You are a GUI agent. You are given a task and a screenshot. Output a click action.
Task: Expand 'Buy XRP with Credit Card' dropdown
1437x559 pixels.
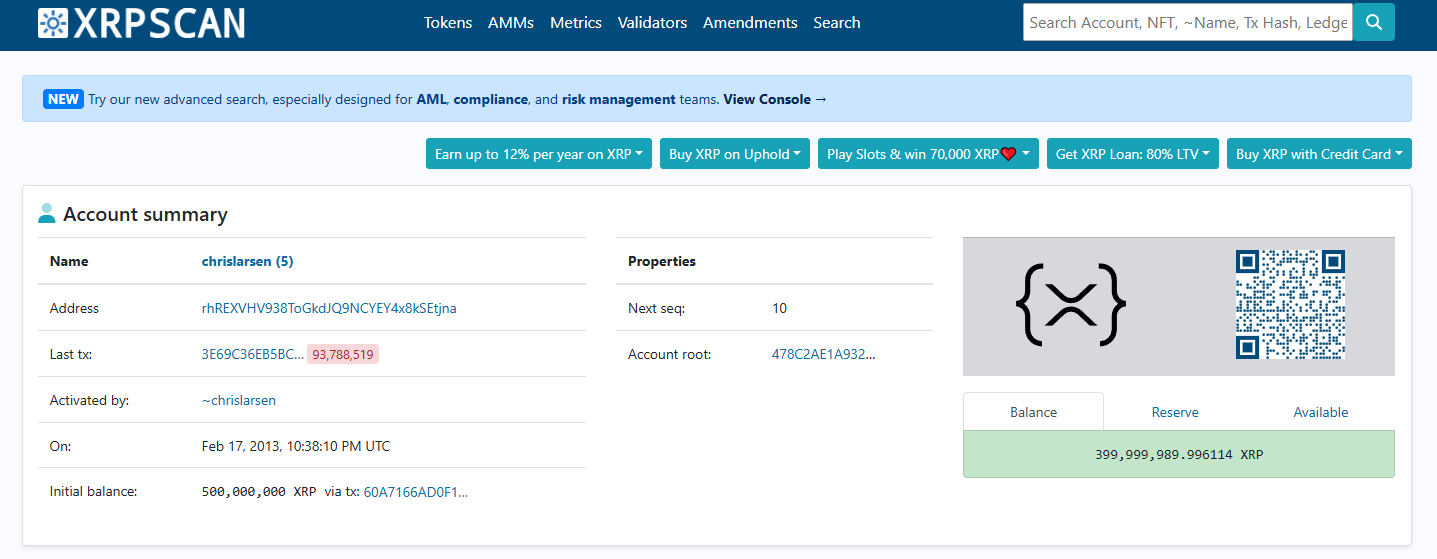tap(1319, 154)
